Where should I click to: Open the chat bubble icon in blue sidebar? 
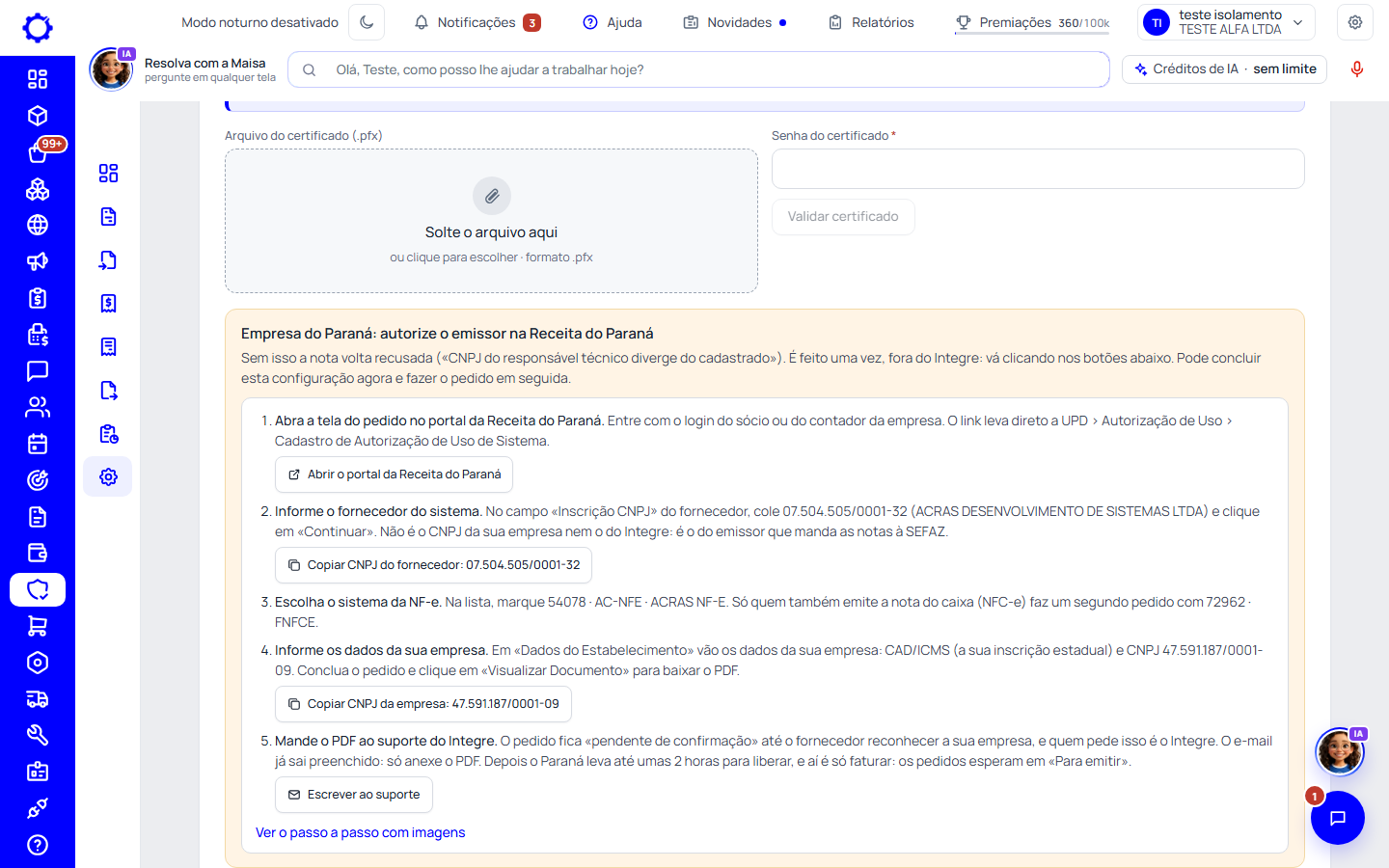tap(38, 370)
